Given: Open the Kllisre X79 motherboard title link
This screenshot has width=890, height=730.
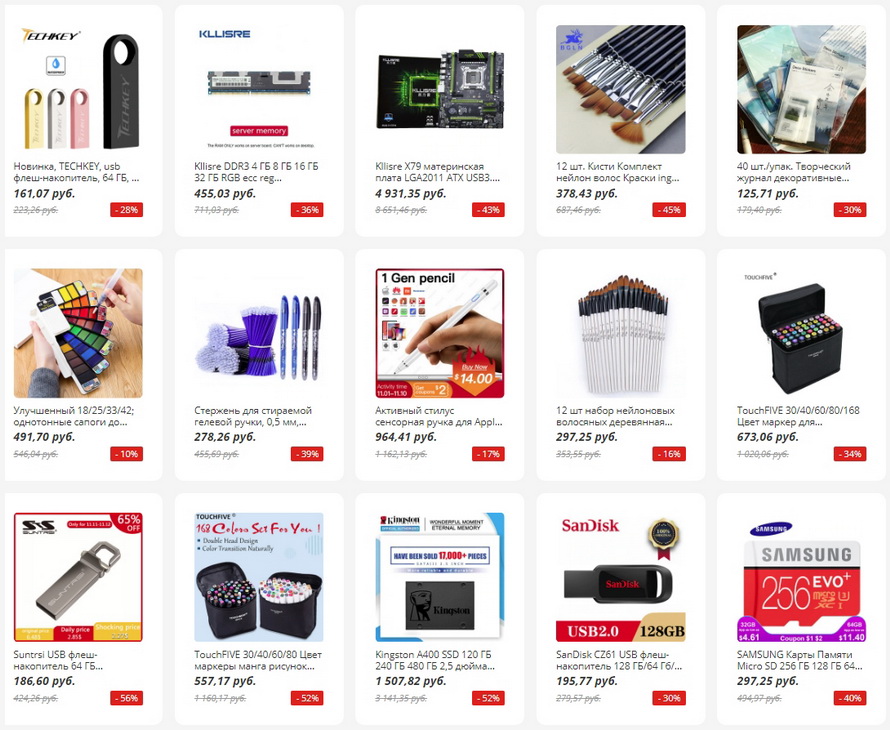Looking at the screenshot, I should click(438, 172).
